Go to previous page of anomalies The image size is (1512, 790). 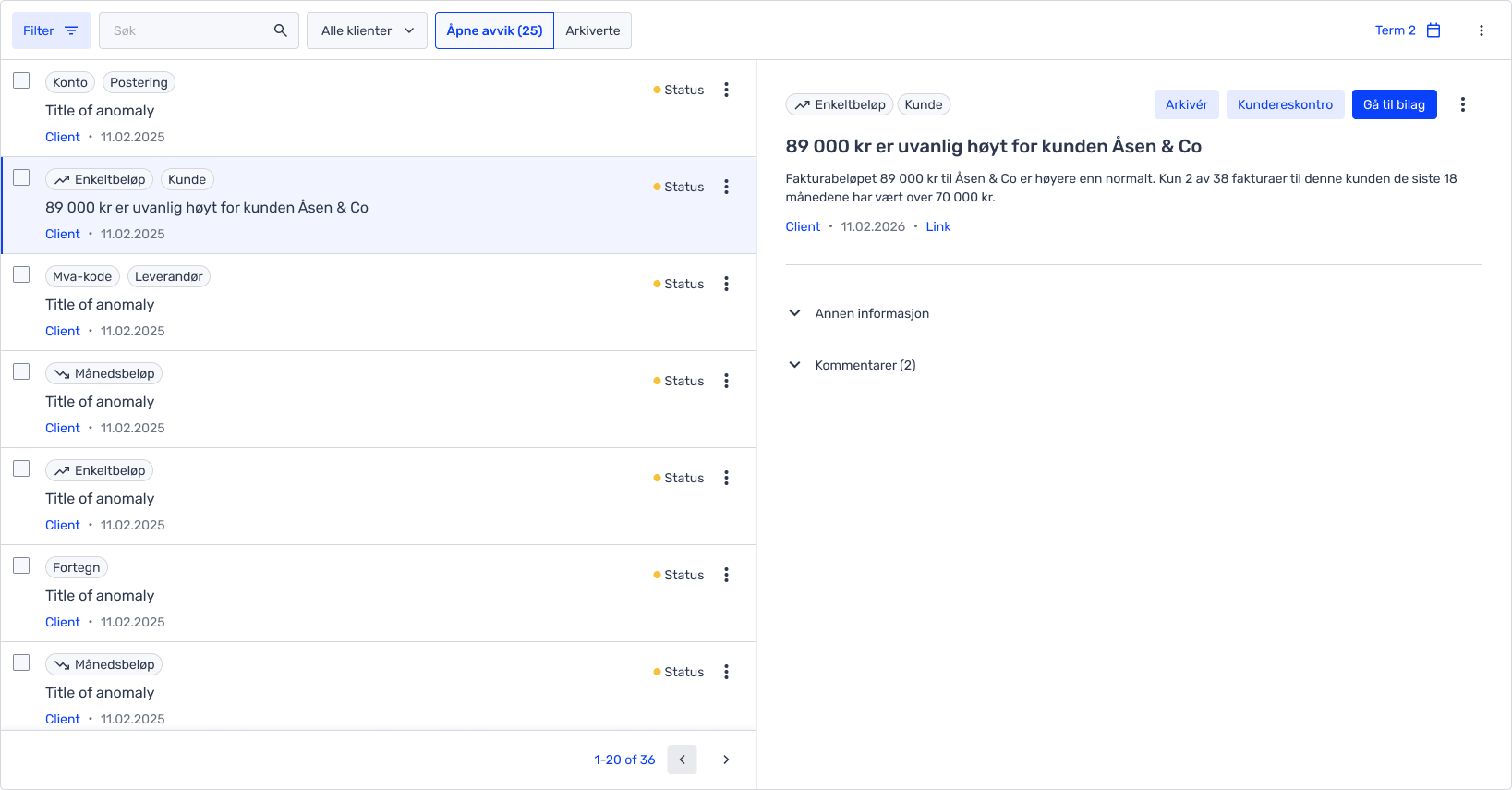[683, 760]
